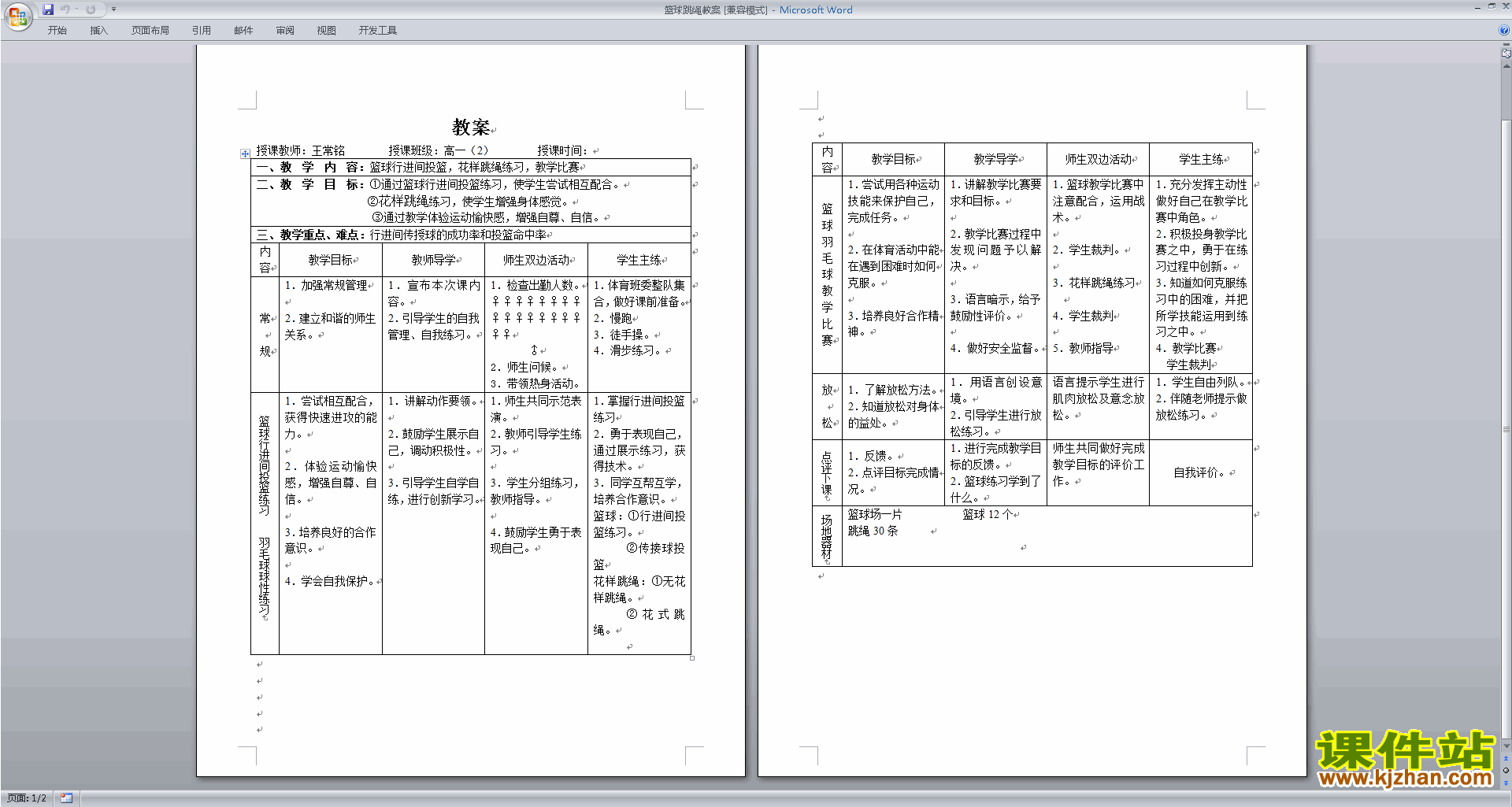
Task: Click the 1. 反馈 text in 点评下课 row
Action: pos(873,456)
